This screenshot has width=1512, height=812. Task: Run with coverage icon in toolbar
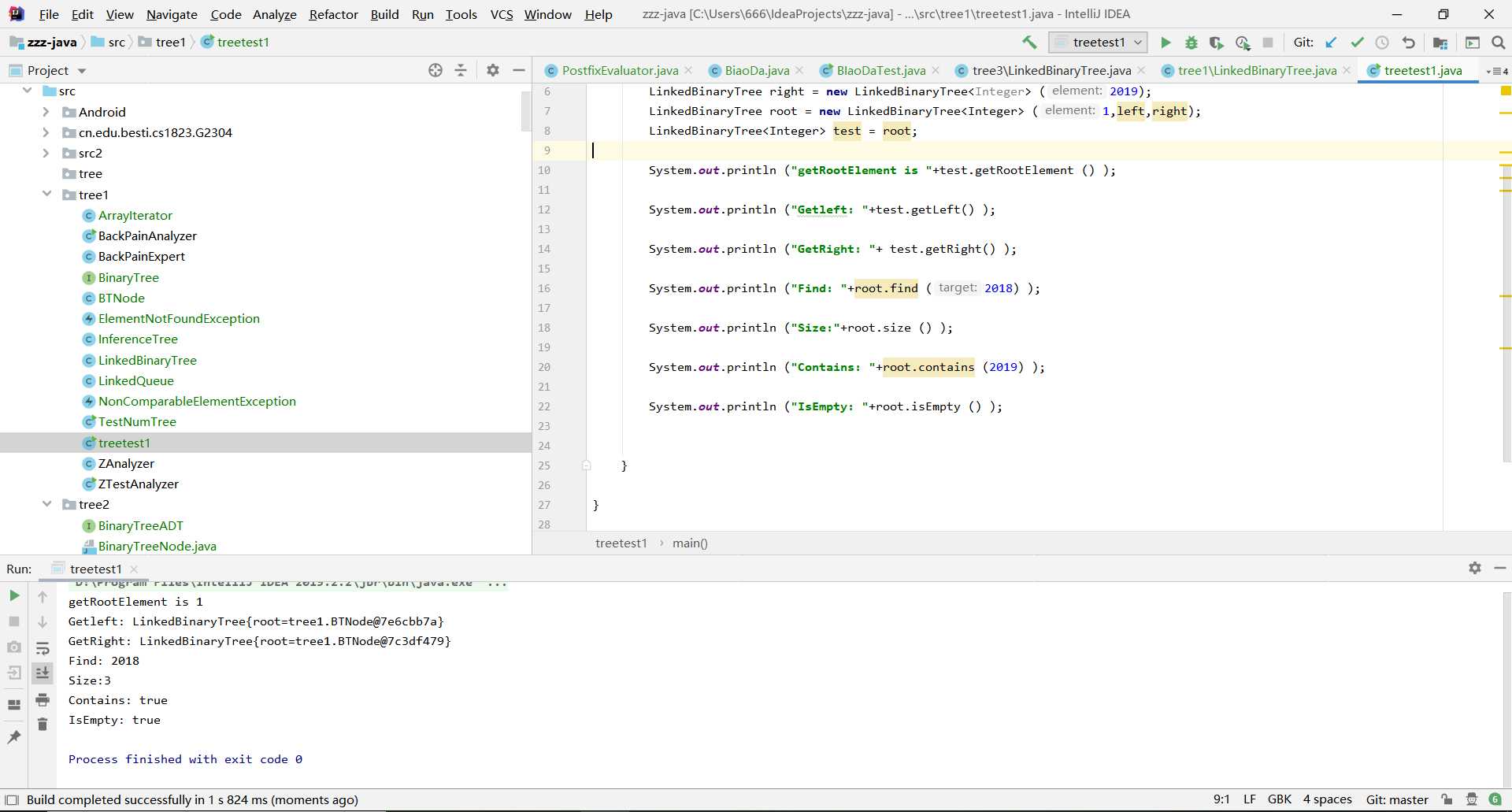(1217, 43)
